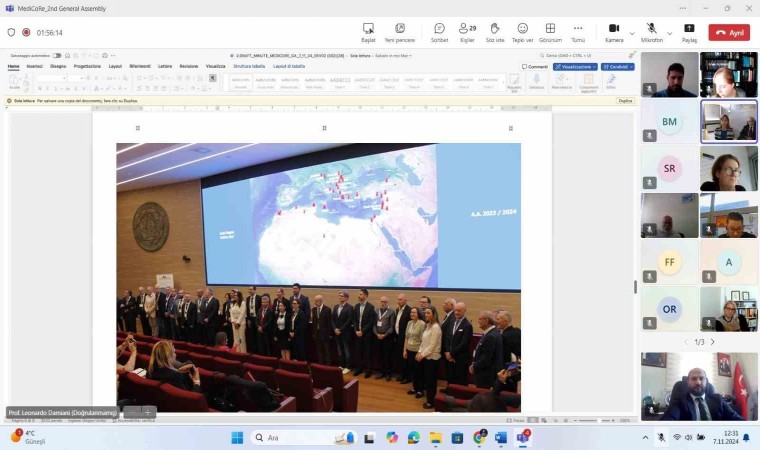760x450 pixels.
Task: Click the Condividi button in Word
Action: 617,67
